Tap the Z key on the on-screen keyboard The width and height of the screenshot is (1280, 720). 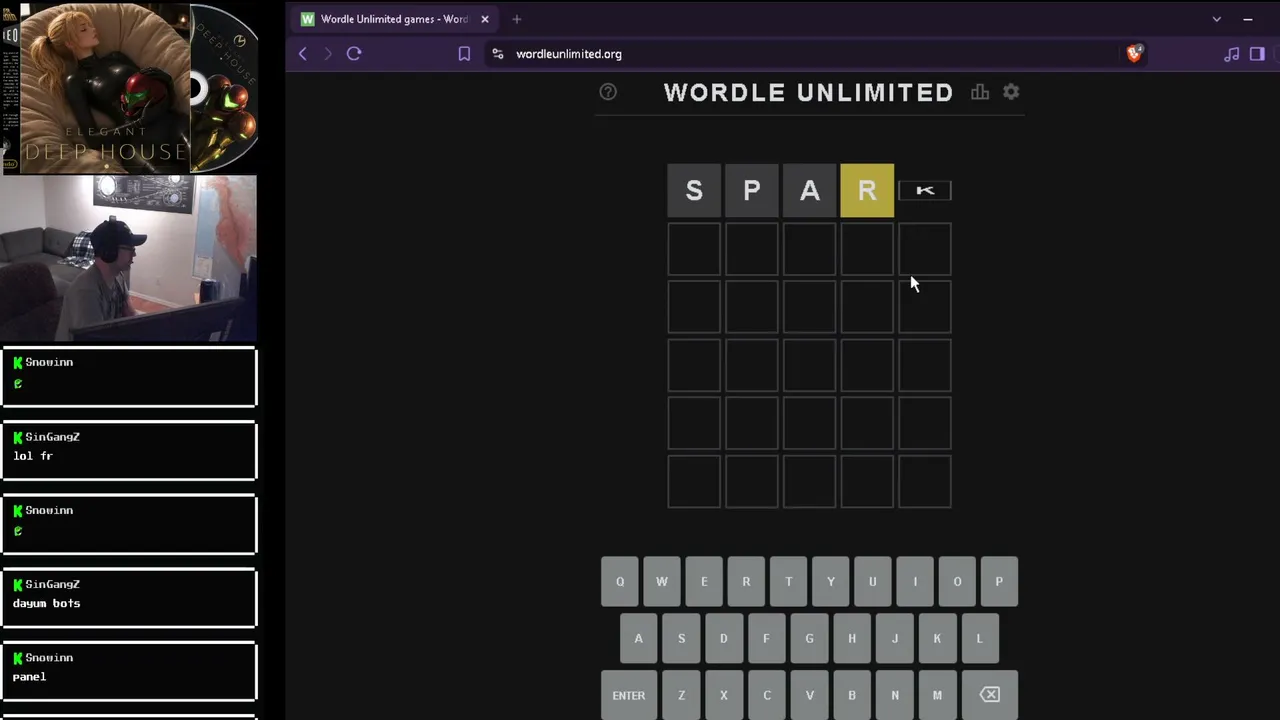(x=682, y=695)
